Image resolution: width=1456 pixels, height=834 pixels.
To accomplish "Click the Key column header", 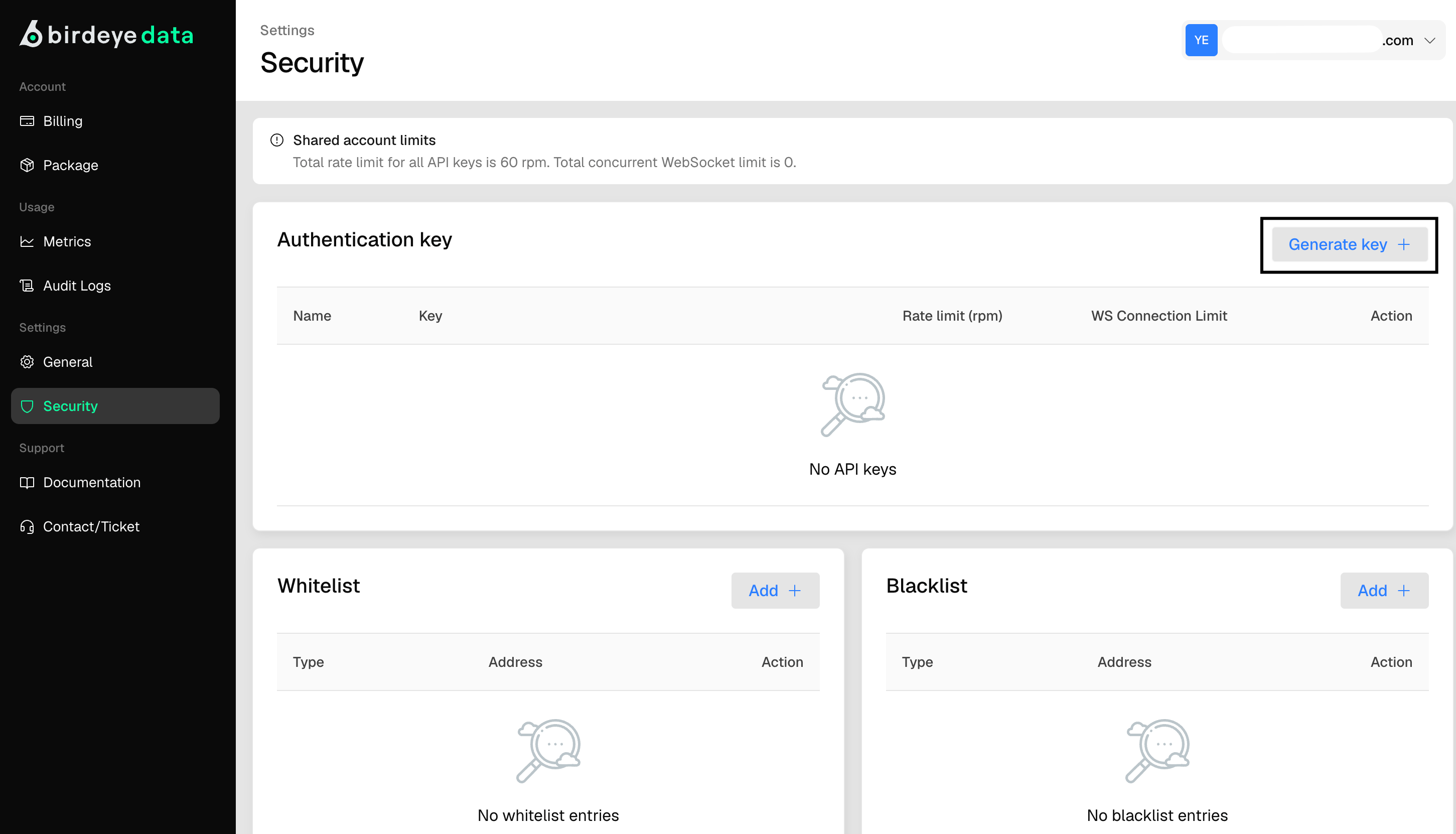I will 430,316.
